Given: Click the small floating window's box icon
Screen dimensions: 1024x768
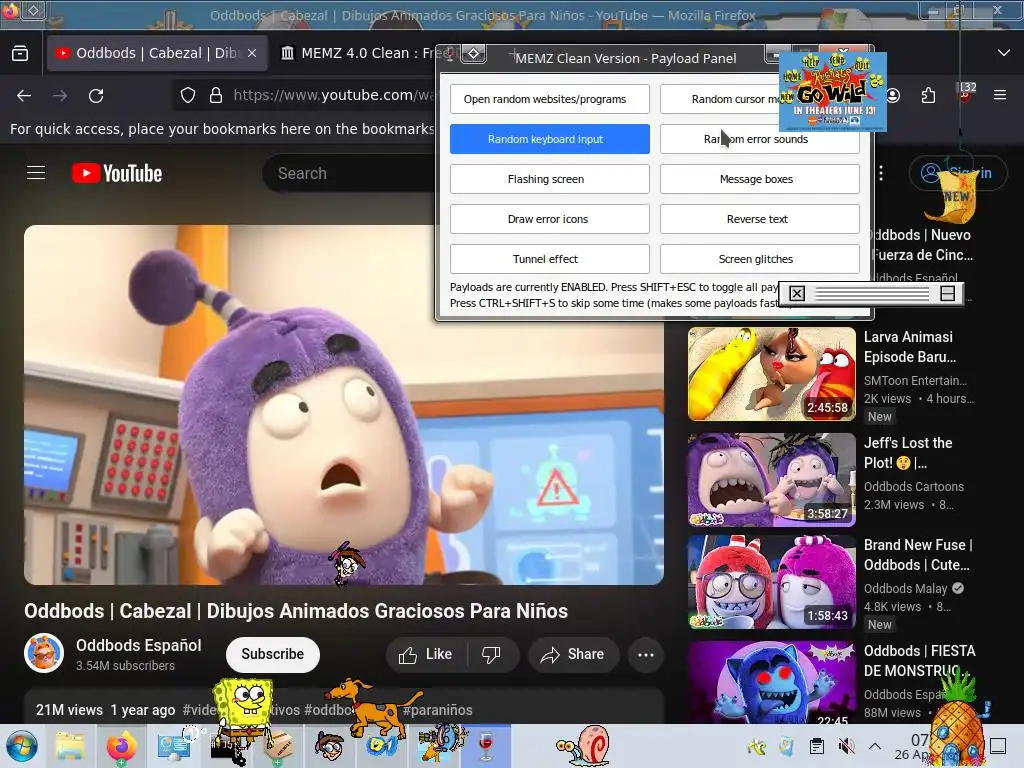Looking at the screenshot, I should (947, 294).
